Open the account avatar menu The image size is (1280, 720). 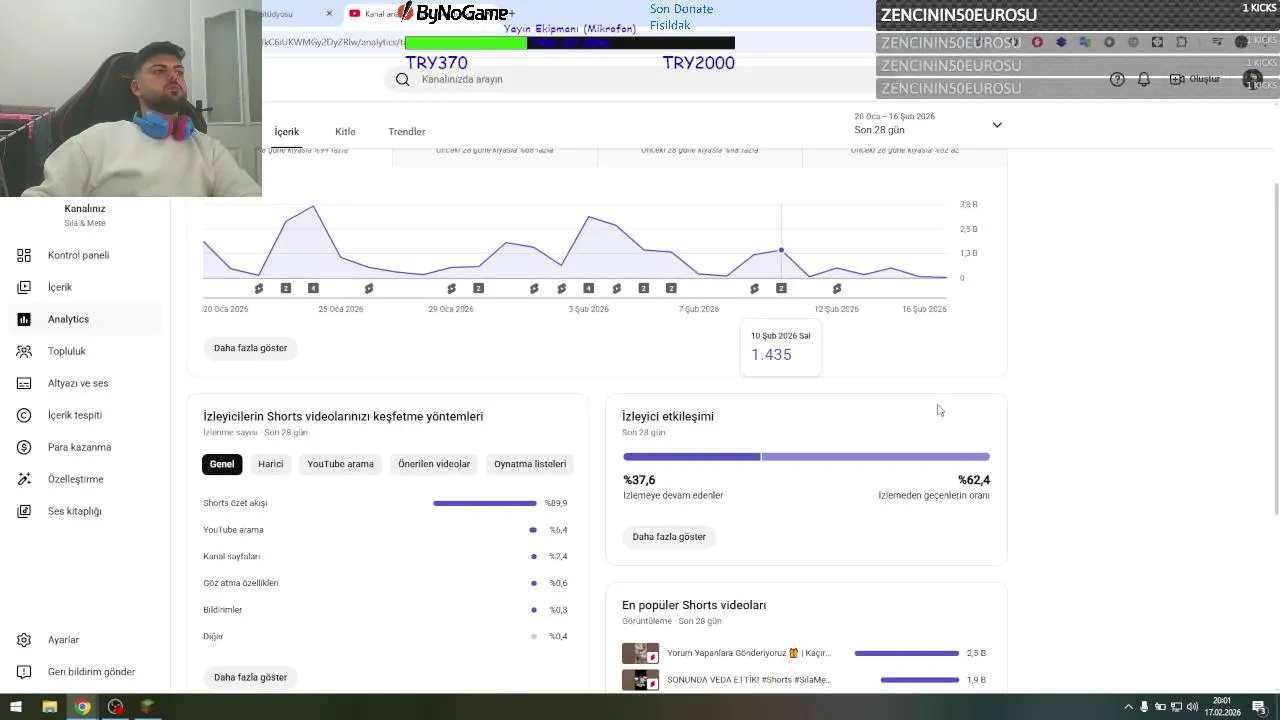pos(1252,79)
